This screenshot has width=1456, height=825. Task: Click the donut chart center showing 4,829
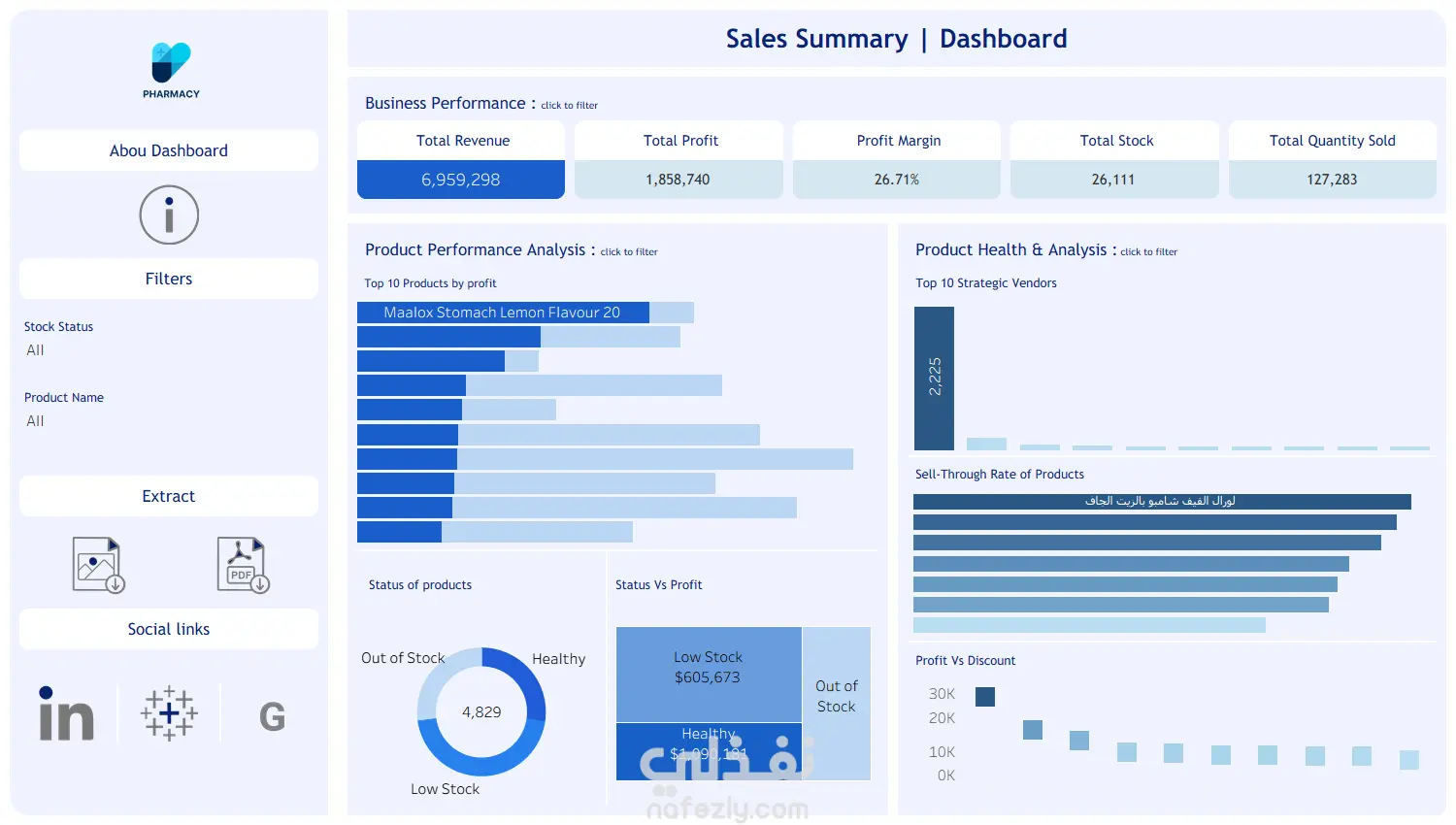tap(481, 711)
